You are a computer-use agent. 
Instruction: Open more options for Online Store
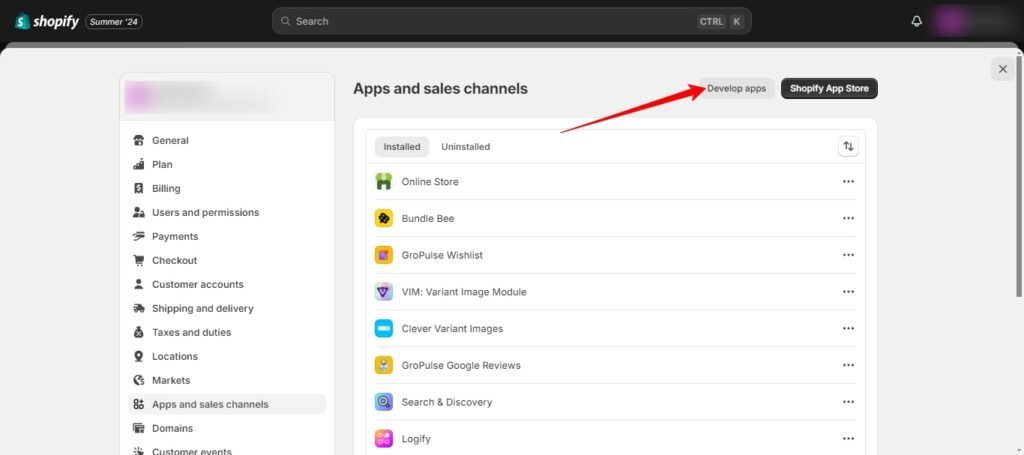(848, 181)
